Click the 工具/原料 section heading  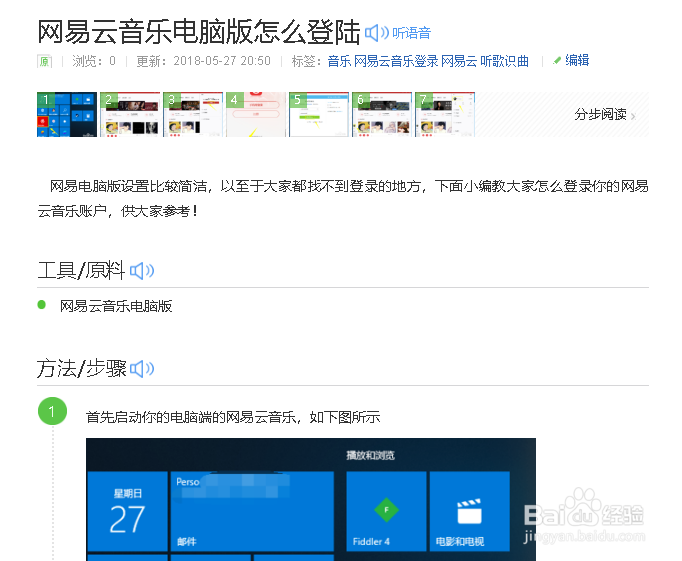pos(81,270)
